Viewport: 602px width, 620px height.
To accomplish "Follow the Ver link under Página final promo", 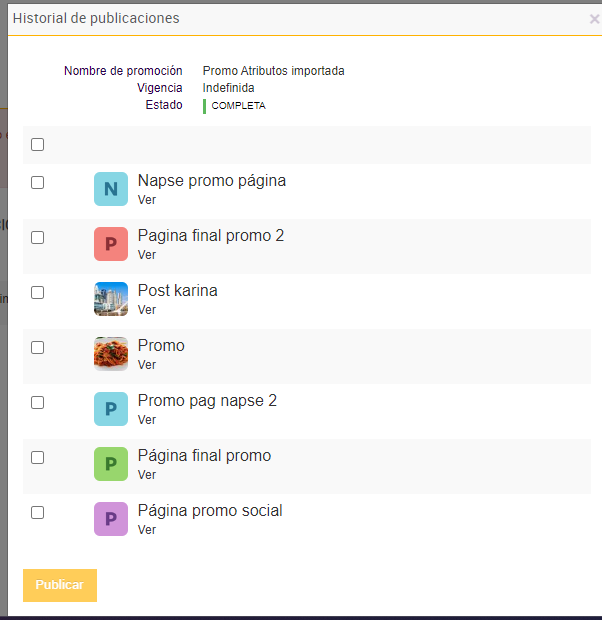I will point(147,475).
